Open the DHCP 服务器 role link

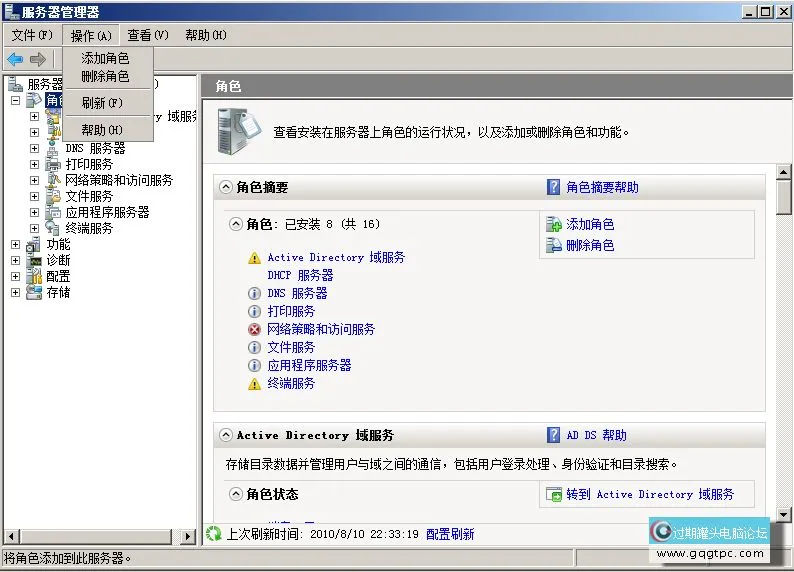300,275
